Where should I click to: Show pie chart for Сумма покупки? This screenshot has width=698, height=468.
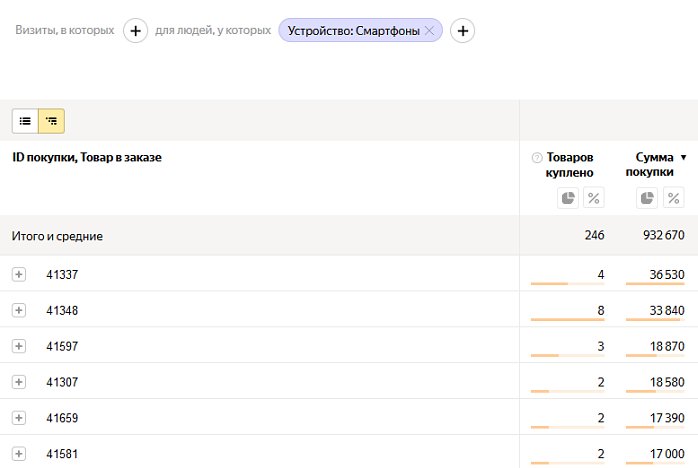647,198
